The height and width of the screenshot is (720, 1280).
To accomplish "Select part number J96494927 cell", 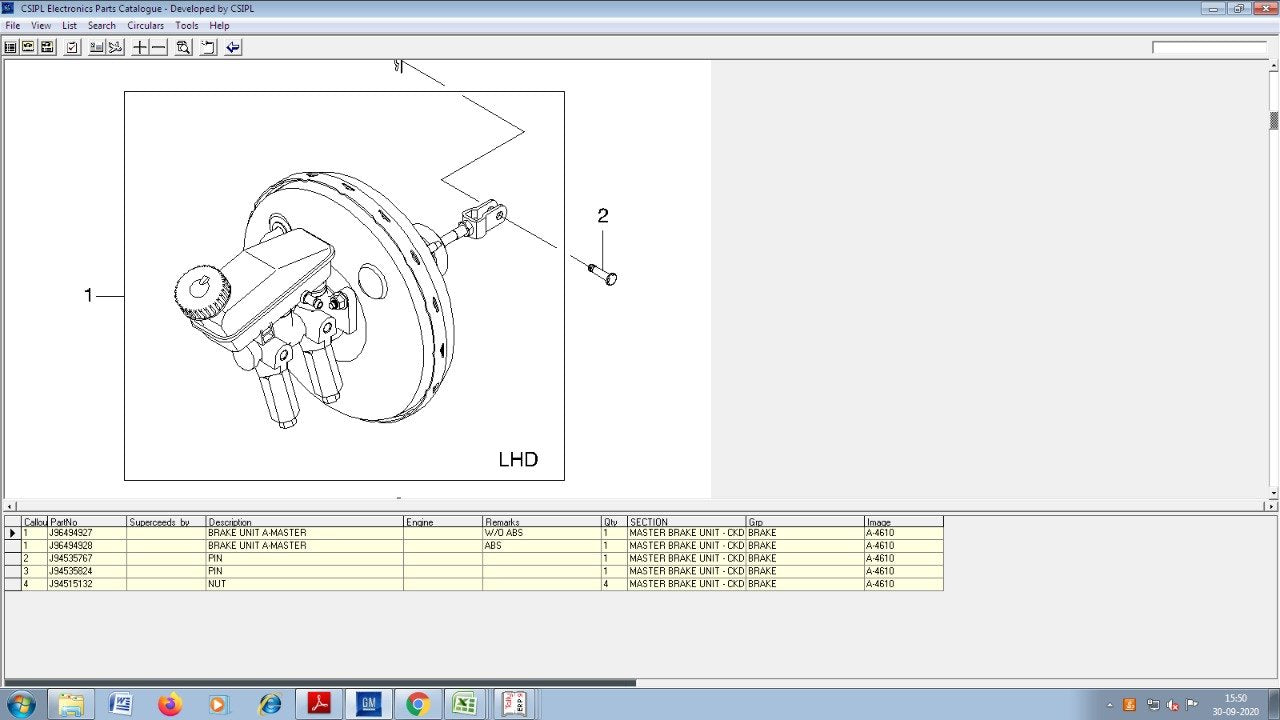I will tap(87, 533).
